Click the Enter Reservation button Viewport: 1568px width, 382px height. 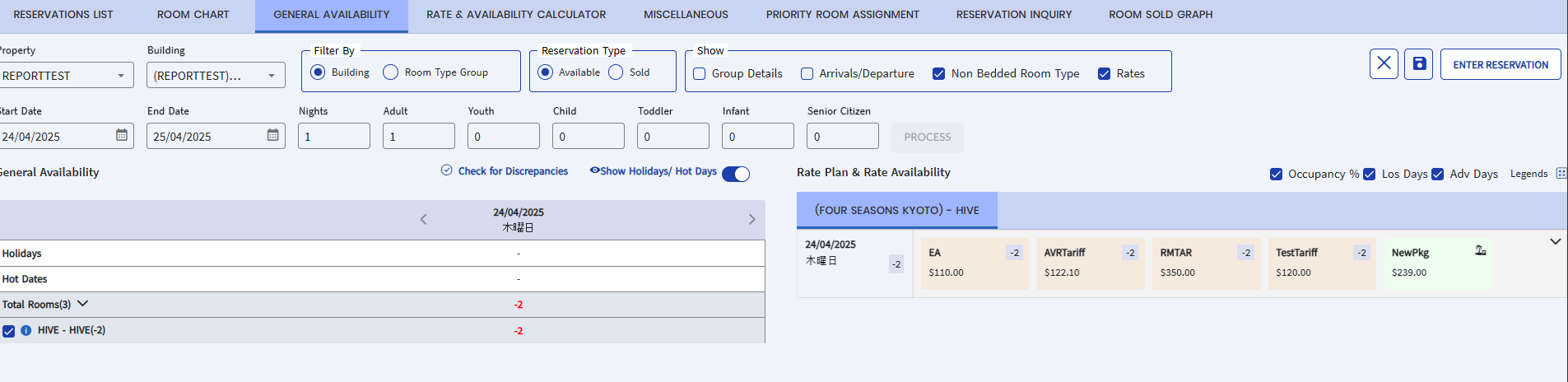tap(1500, 65)
